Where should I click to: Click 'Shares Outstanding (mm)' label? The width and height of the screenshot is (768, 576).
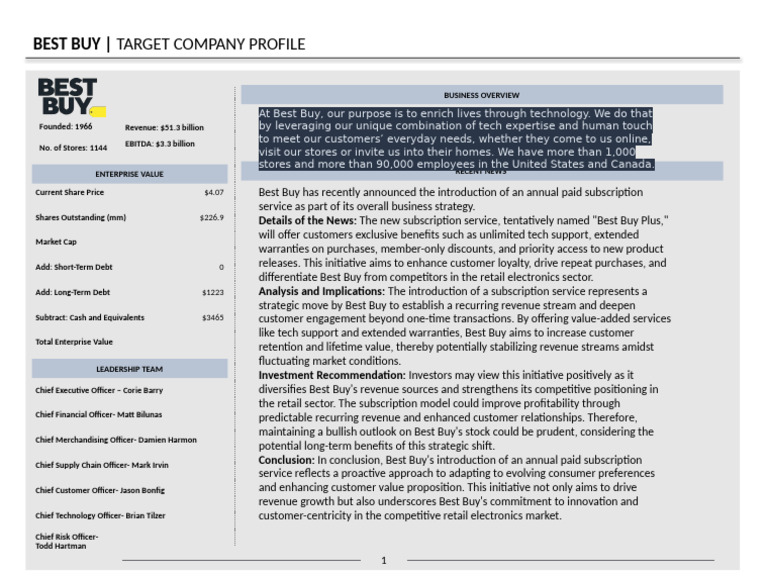pyautogui.click(x=81, y=217)
